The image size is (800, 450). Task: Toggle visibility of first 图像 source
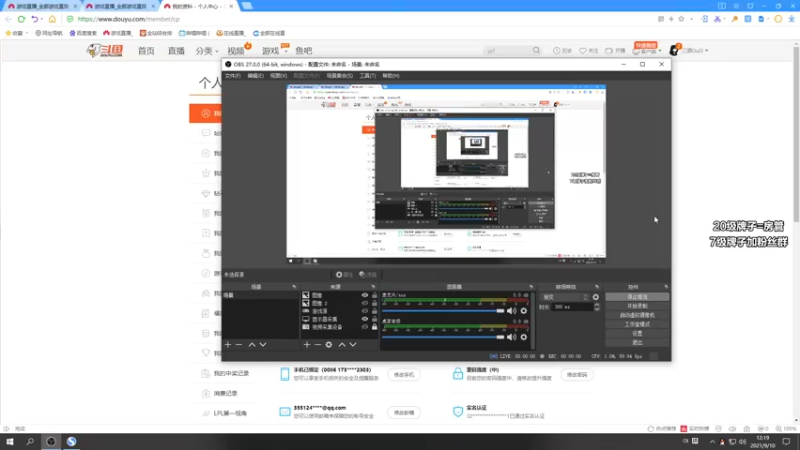click(365, 295)
